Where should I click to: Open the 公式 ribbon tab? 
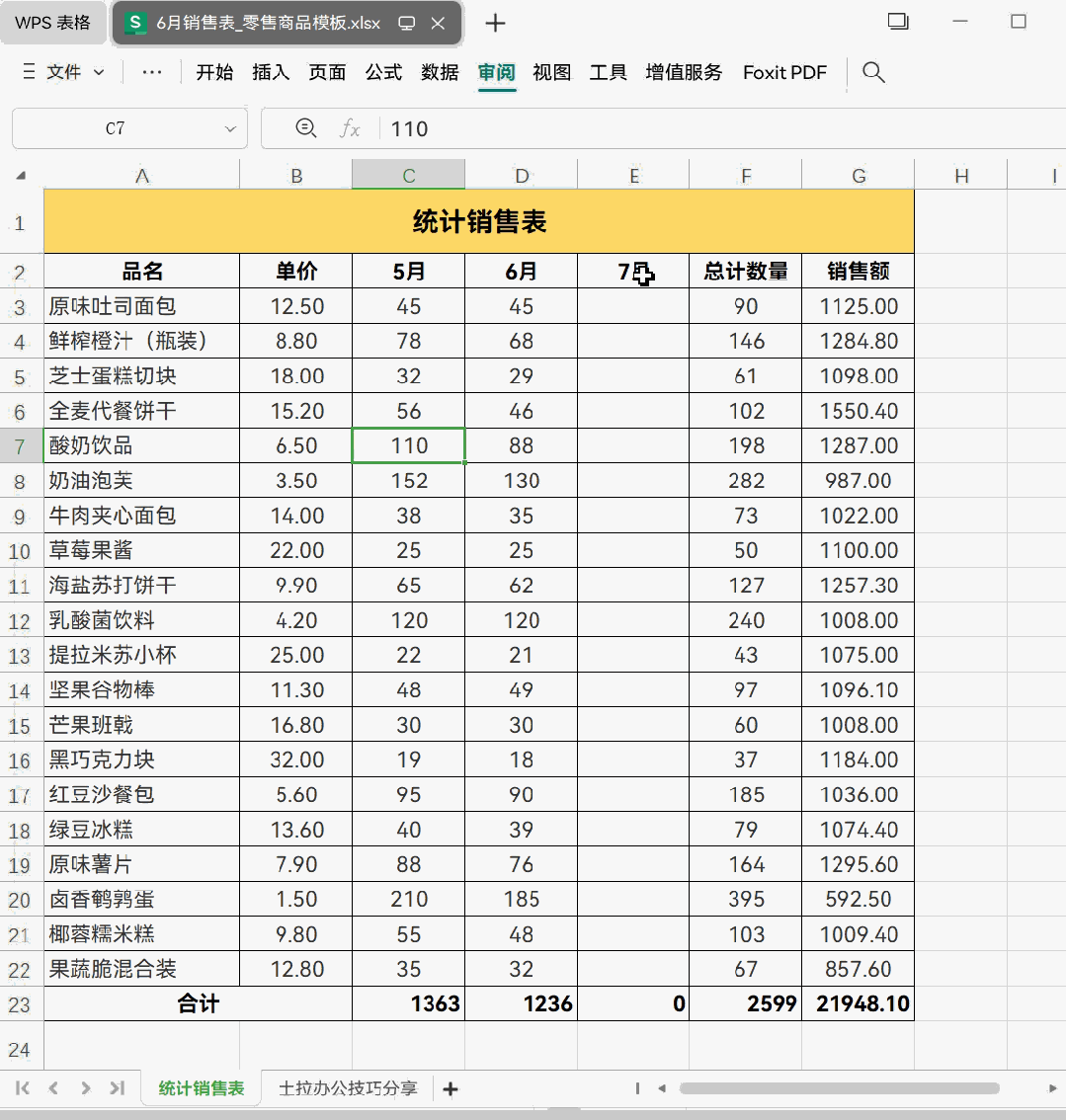coord(383,72)
